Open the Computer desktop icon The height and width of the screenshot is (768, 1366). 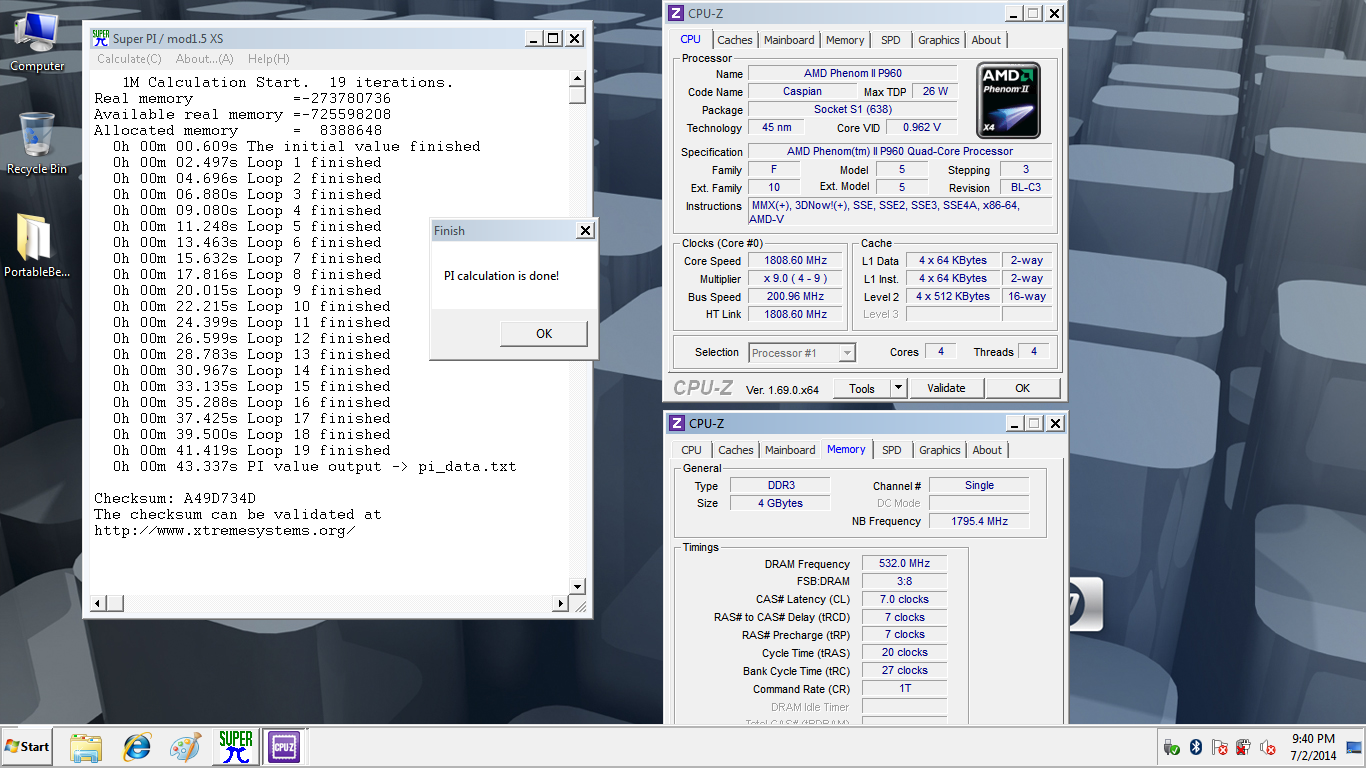37,42
